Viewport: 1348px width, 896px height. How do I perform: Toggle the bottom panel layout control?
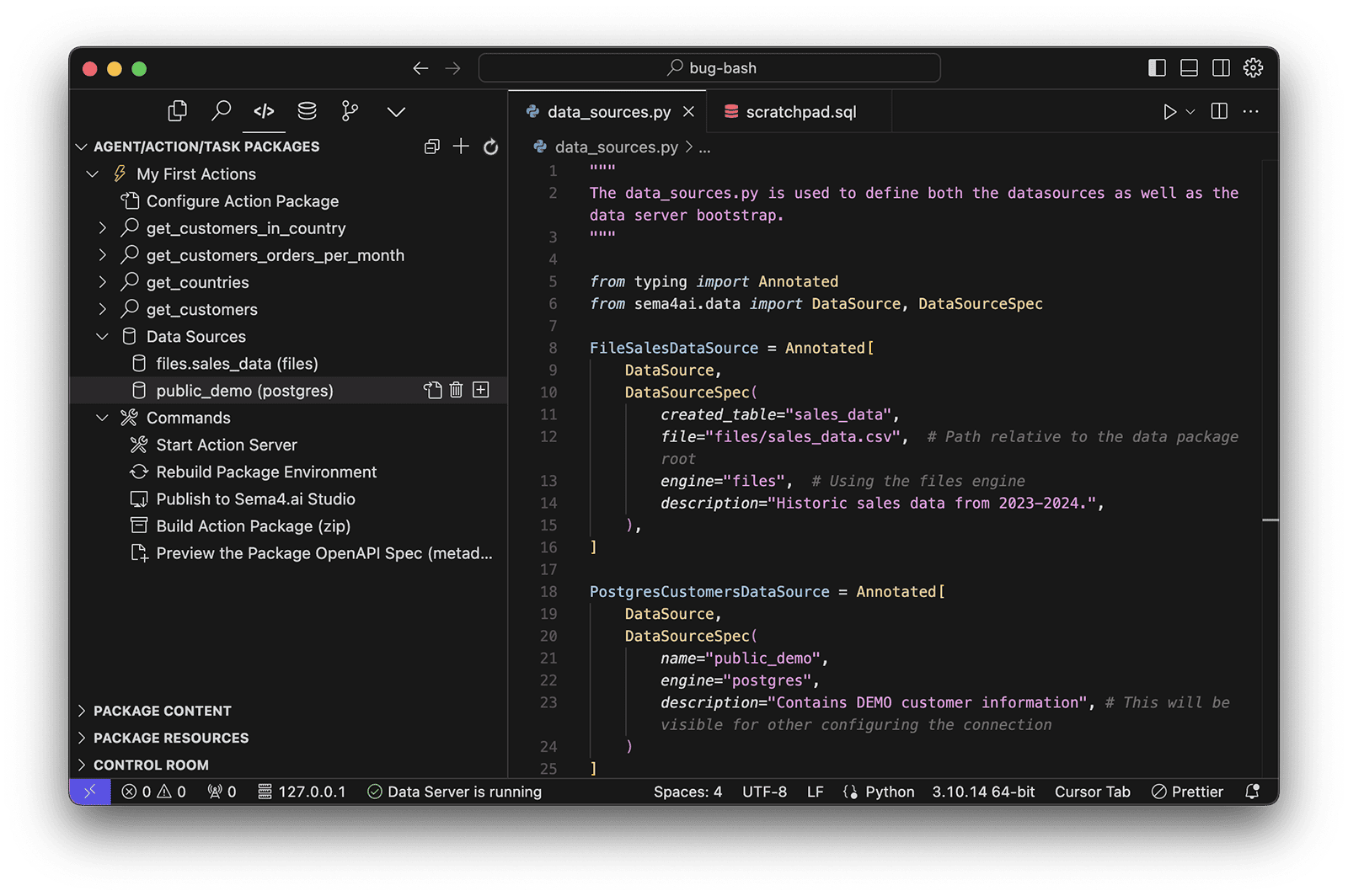[x=1189, y=68]
